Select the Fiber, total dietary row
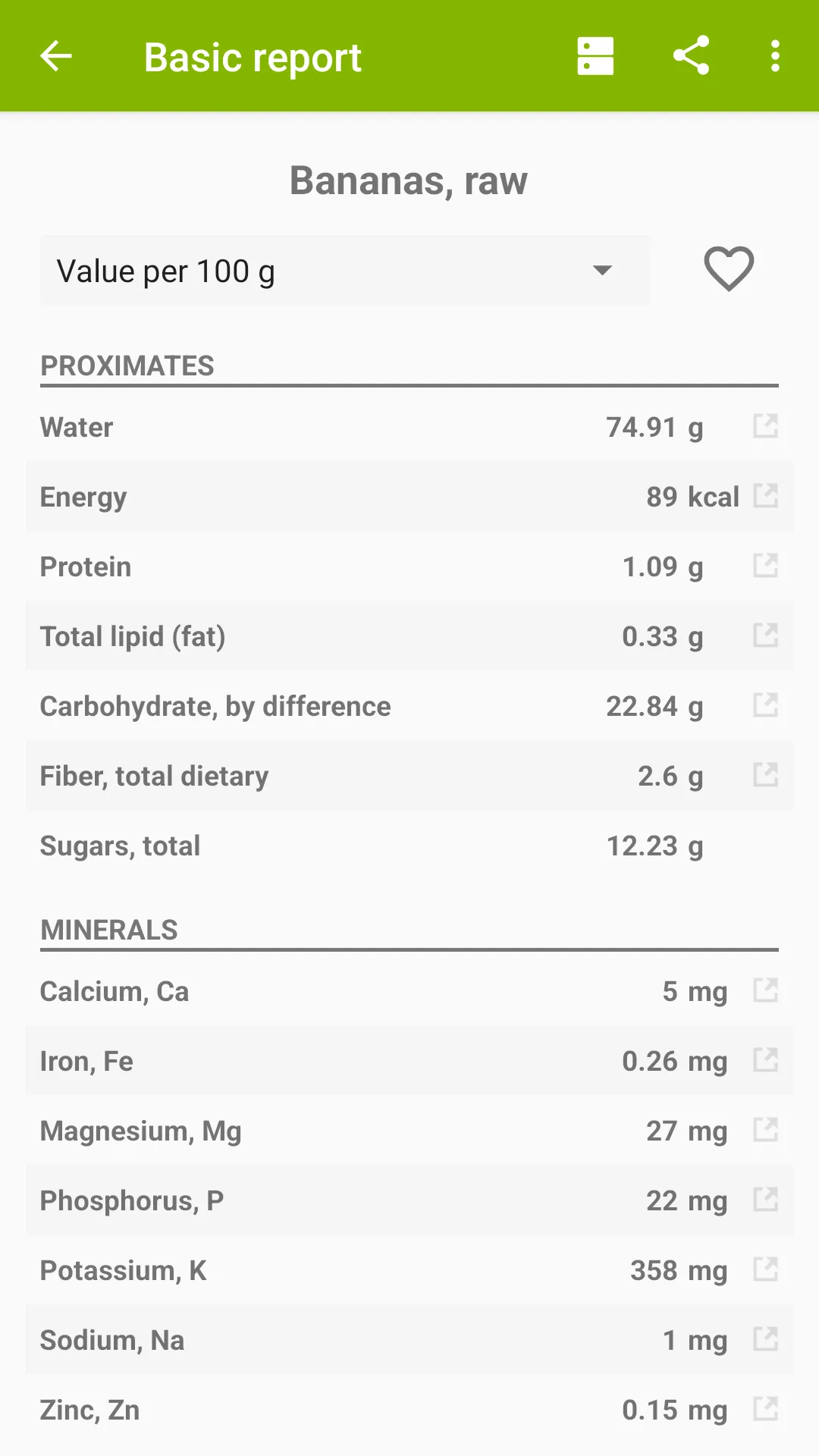This screenshot has height=1456, width=819. (409, 776)
